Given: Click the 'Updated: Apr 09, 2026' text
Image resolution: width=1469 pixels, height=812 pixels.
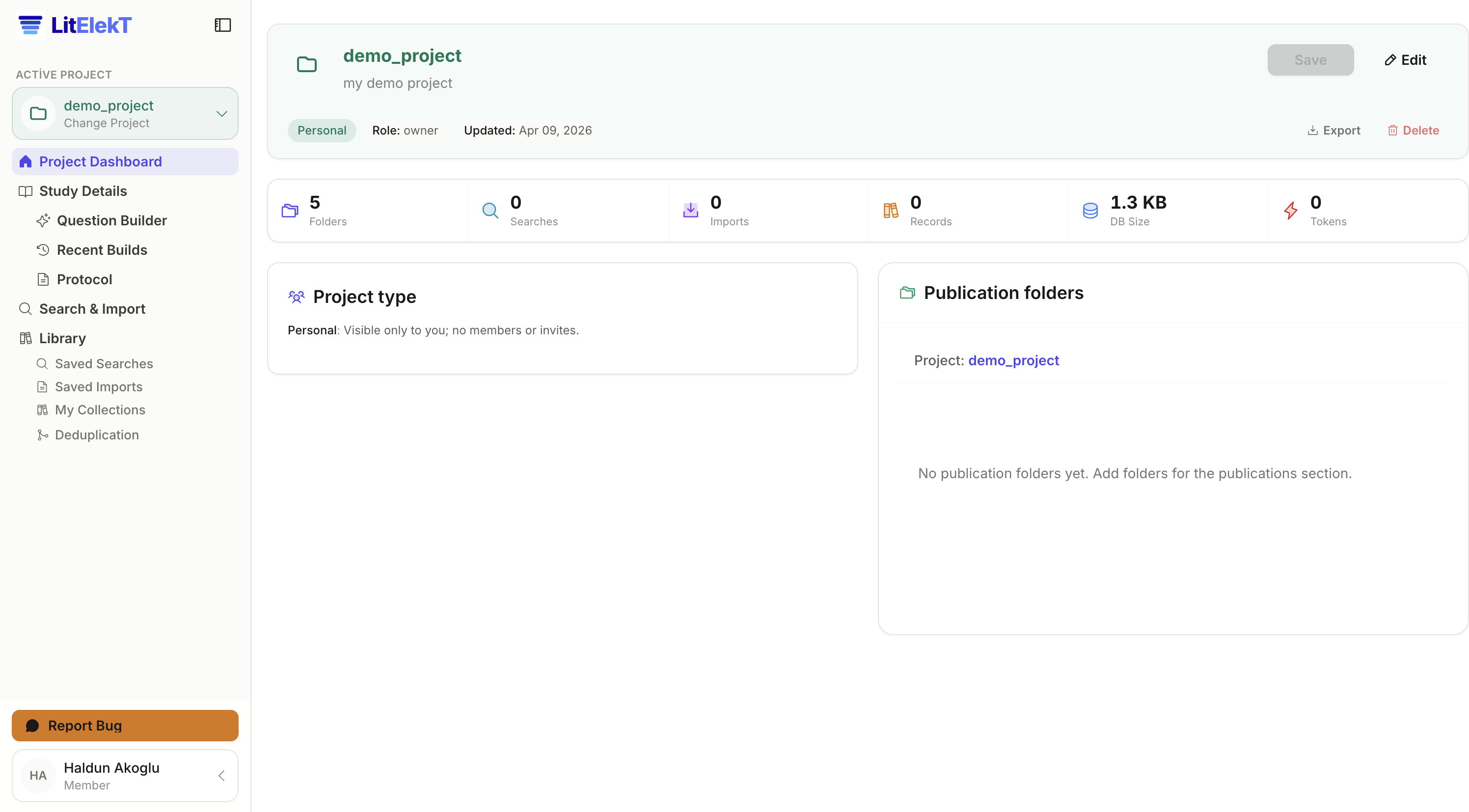Looking at the screenshot, I should pos(527,130).
